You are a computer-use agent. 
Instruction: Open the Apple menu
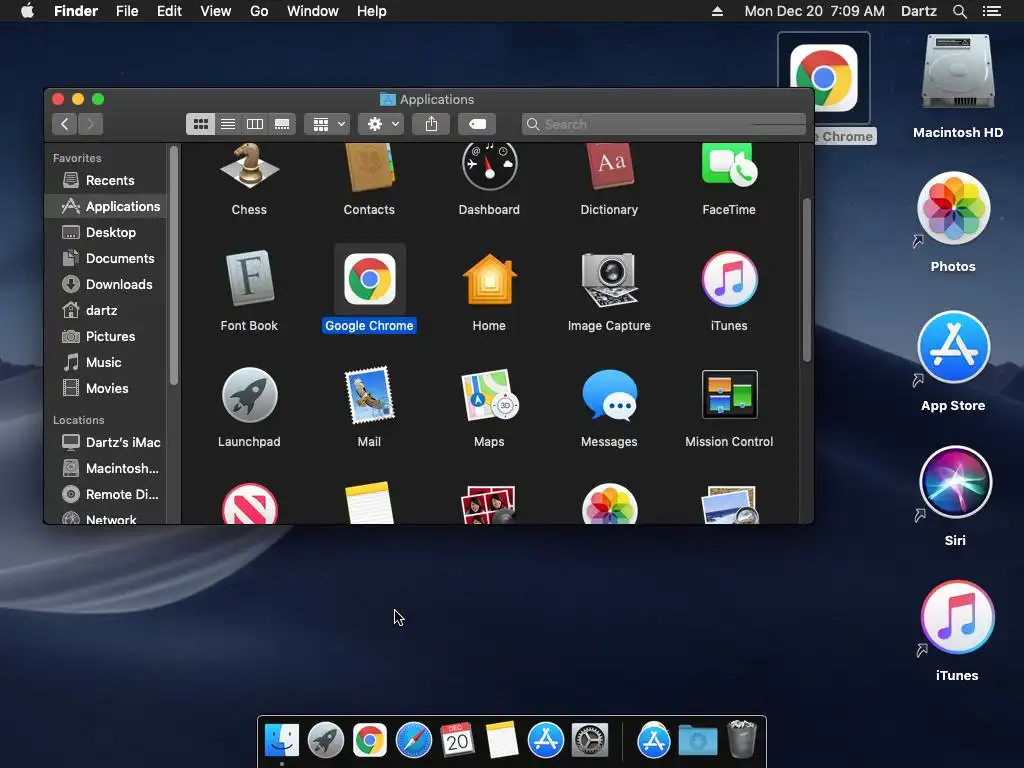click(x=27, y=11)
